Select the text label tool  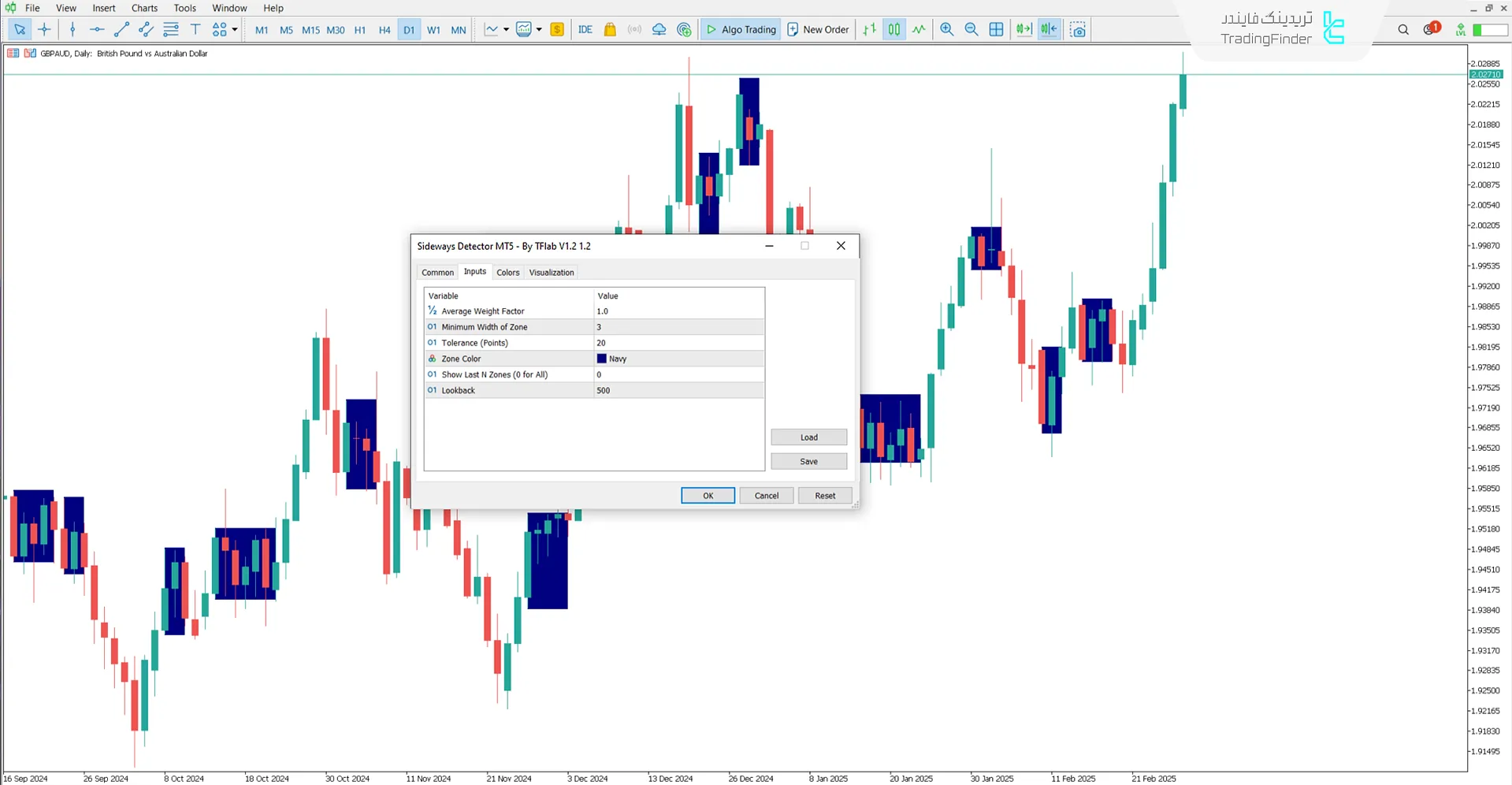[x=195, y=30]
